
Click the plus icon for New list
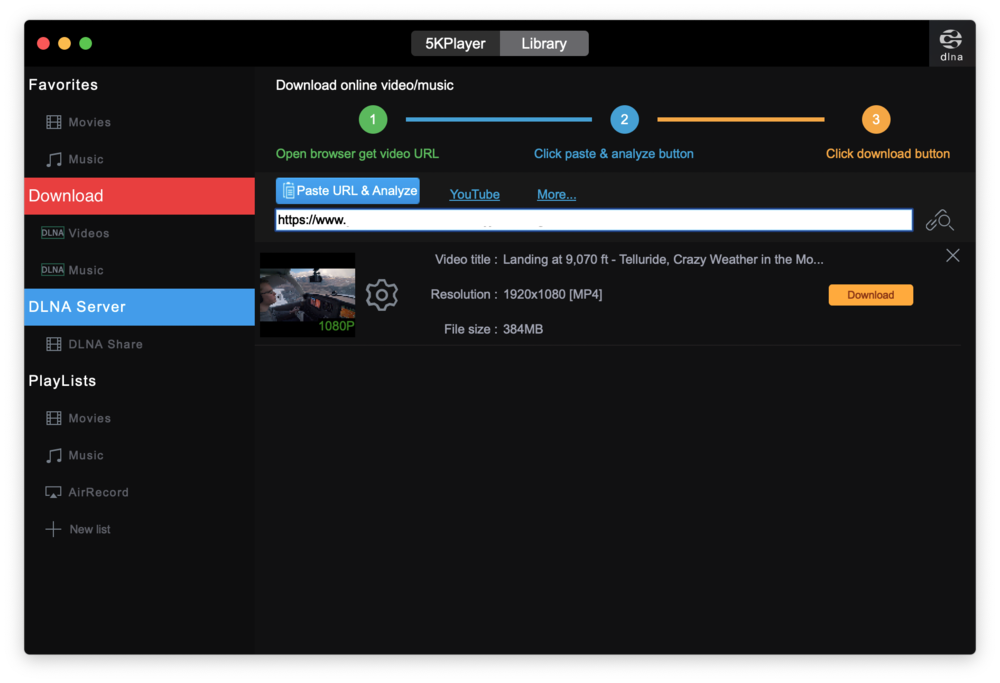point(54,529)
